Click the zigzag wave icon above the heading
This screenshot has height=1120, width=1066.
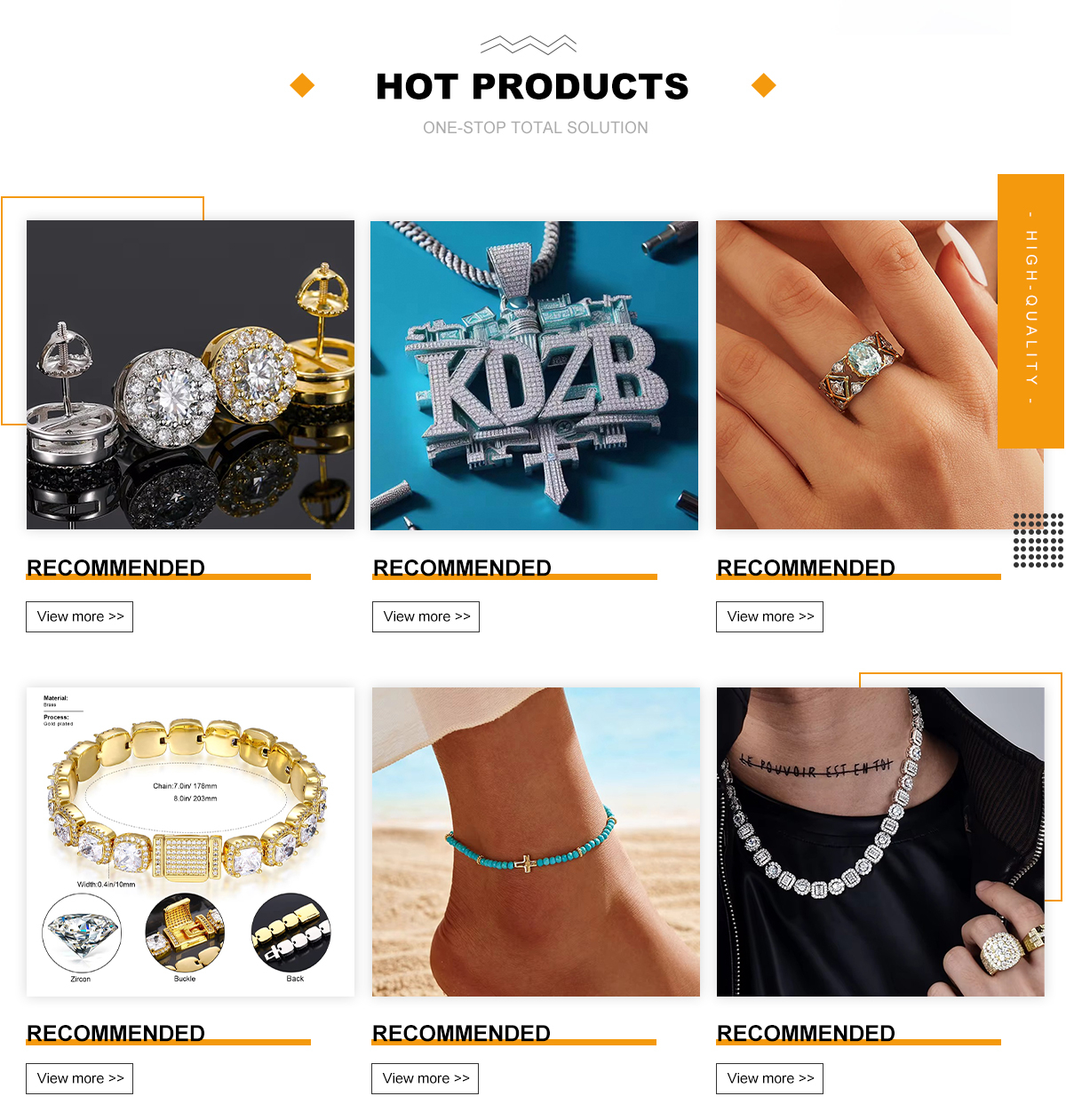click(x=529, y=44)
